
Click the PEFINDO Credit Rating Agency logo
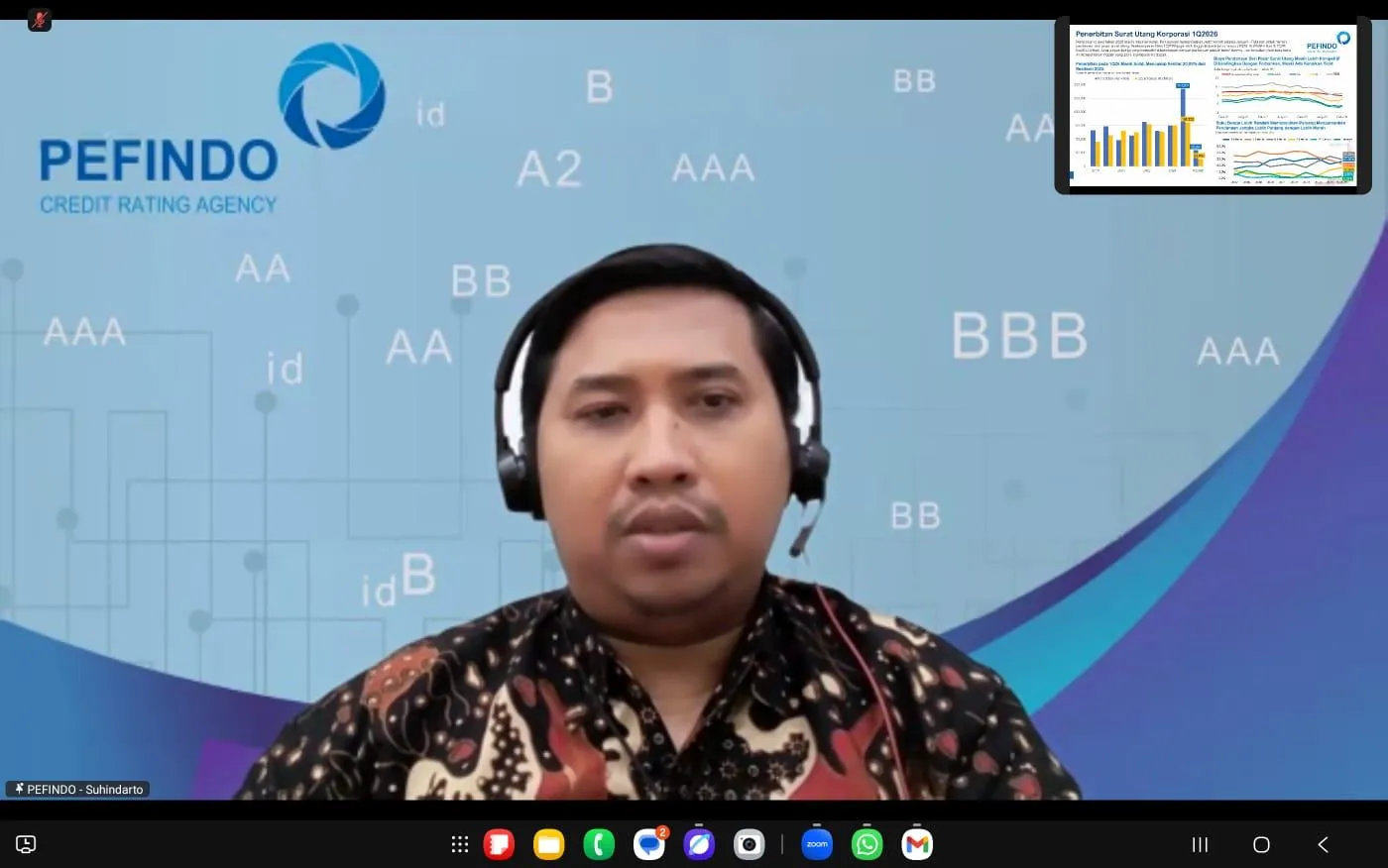[x=208, y=129]
